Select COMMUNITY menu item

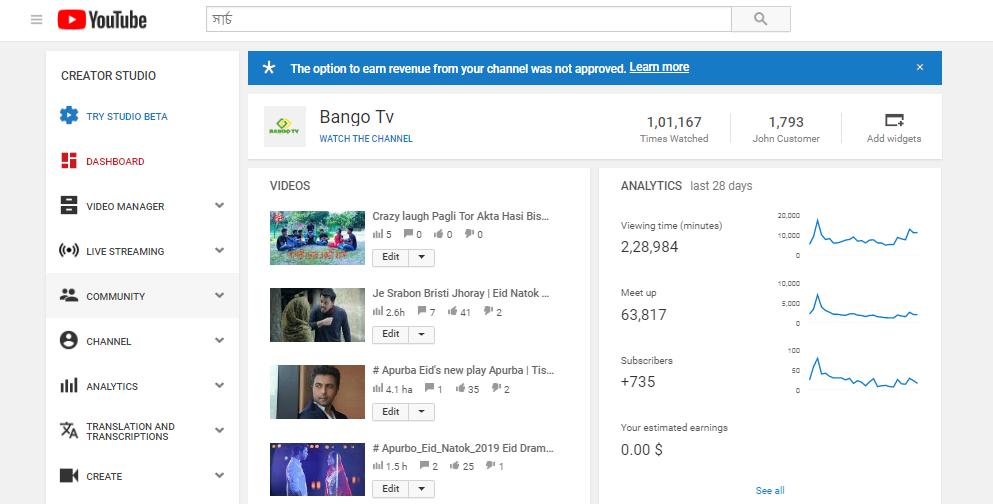[x=116, y=296]
